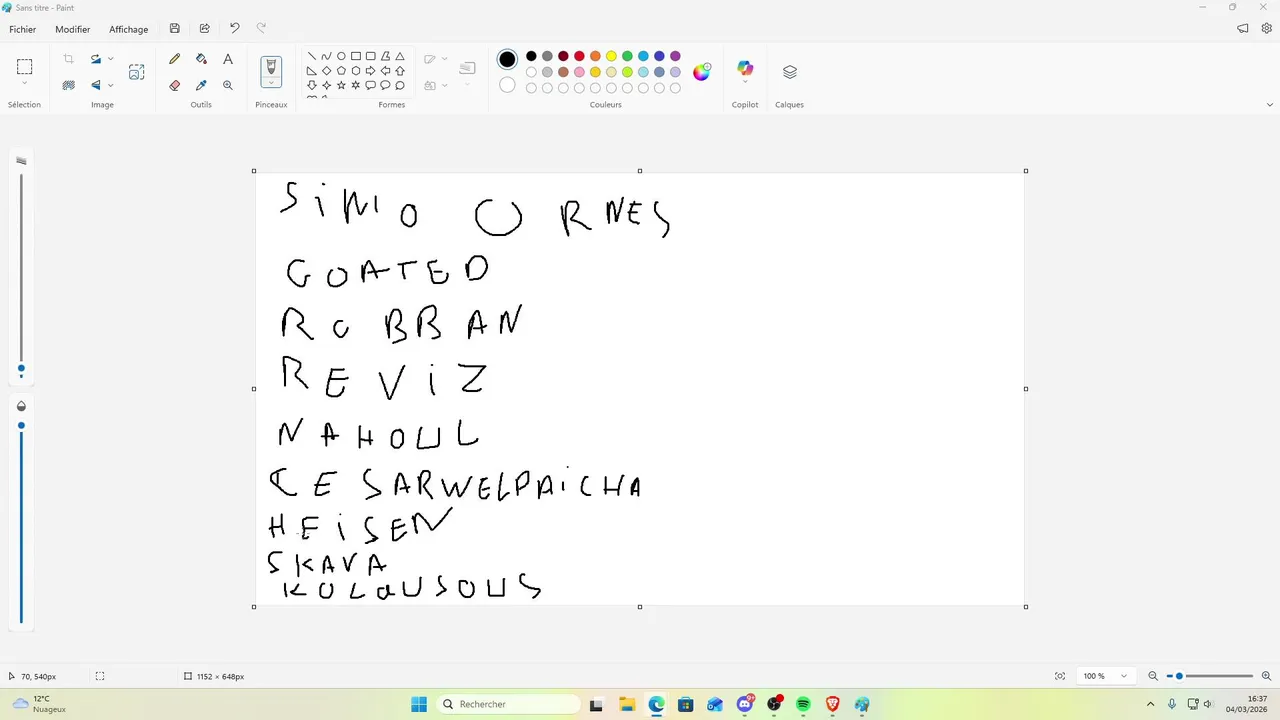Select secondary color 2 circle
1280x720 pixels.
pyautogui.click(x=507, y=85)
